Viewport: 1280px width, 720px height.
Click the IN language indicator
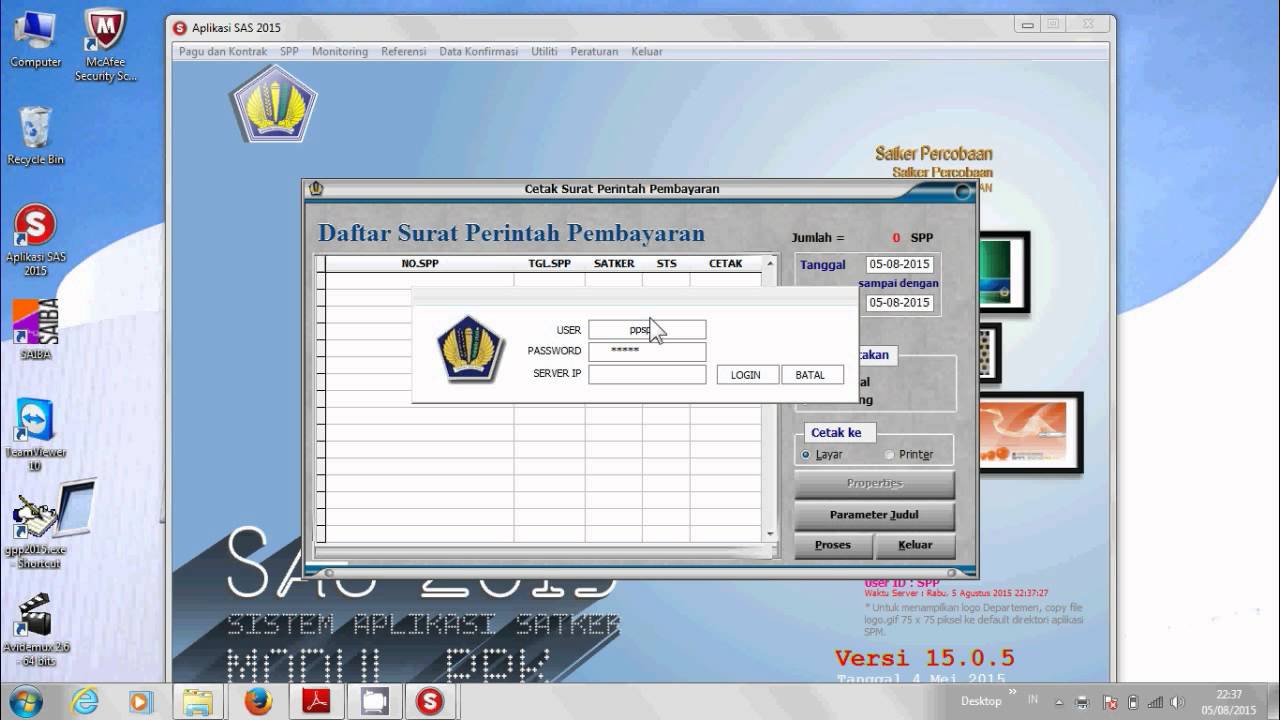click(1033, 701)
